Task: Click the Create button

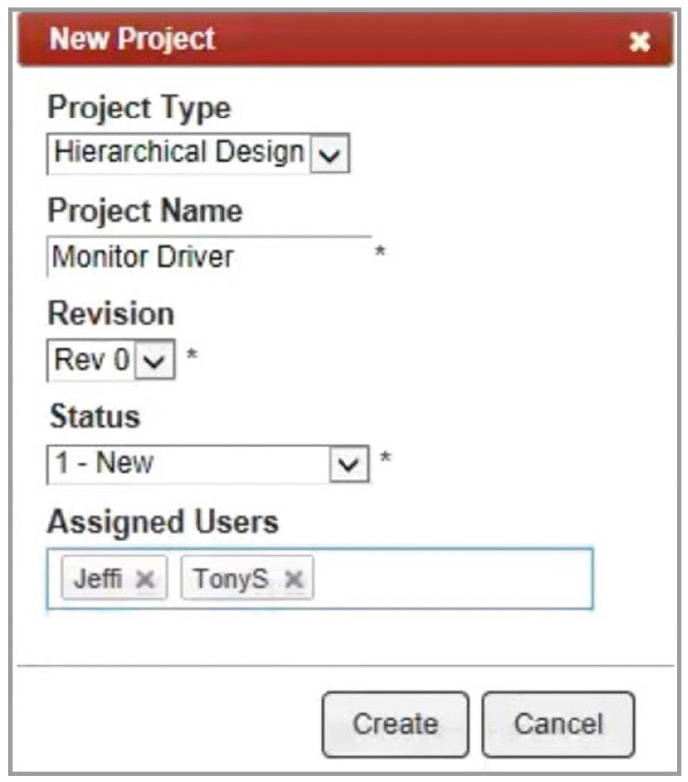Action: pyautogui.click(x=395, y=724)
